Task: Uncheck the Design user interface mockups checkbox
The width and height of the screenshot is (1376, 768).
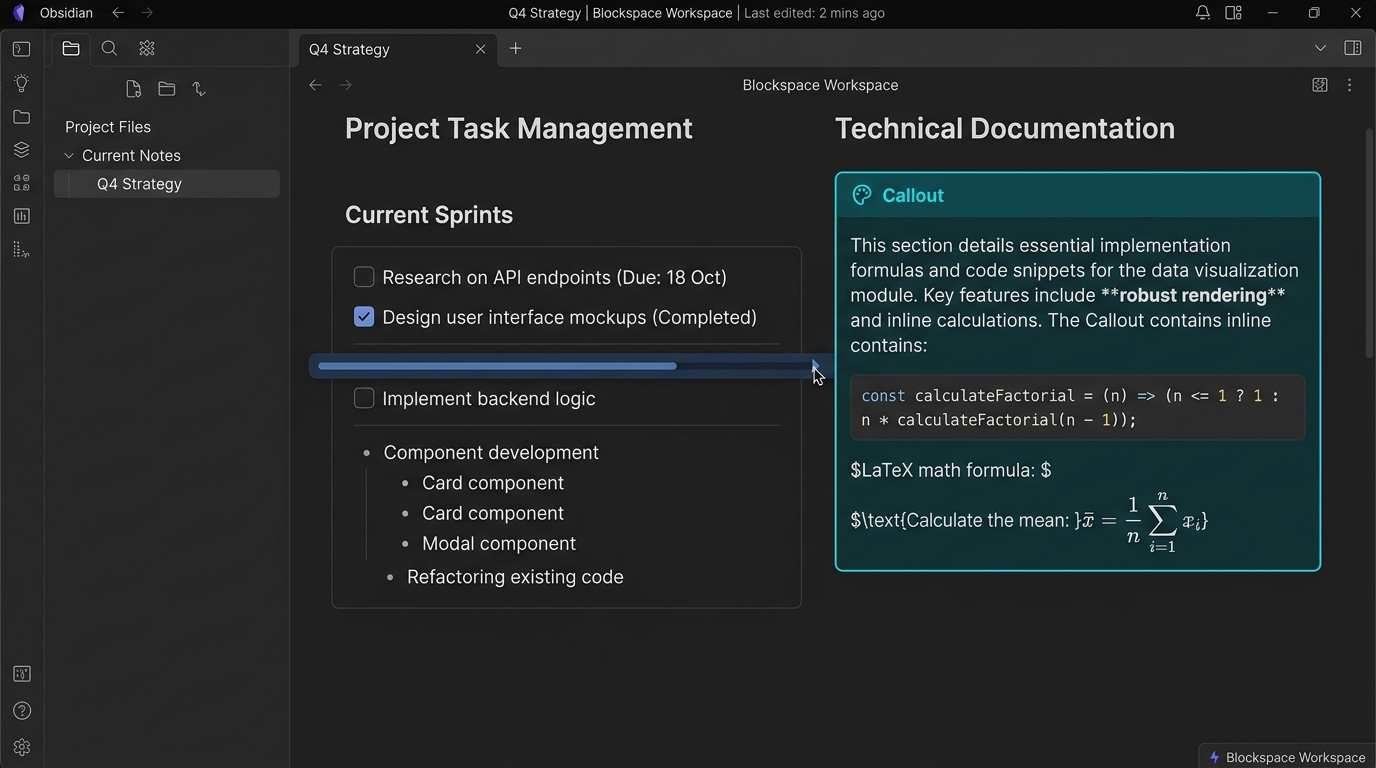Action: pos(364,317)
